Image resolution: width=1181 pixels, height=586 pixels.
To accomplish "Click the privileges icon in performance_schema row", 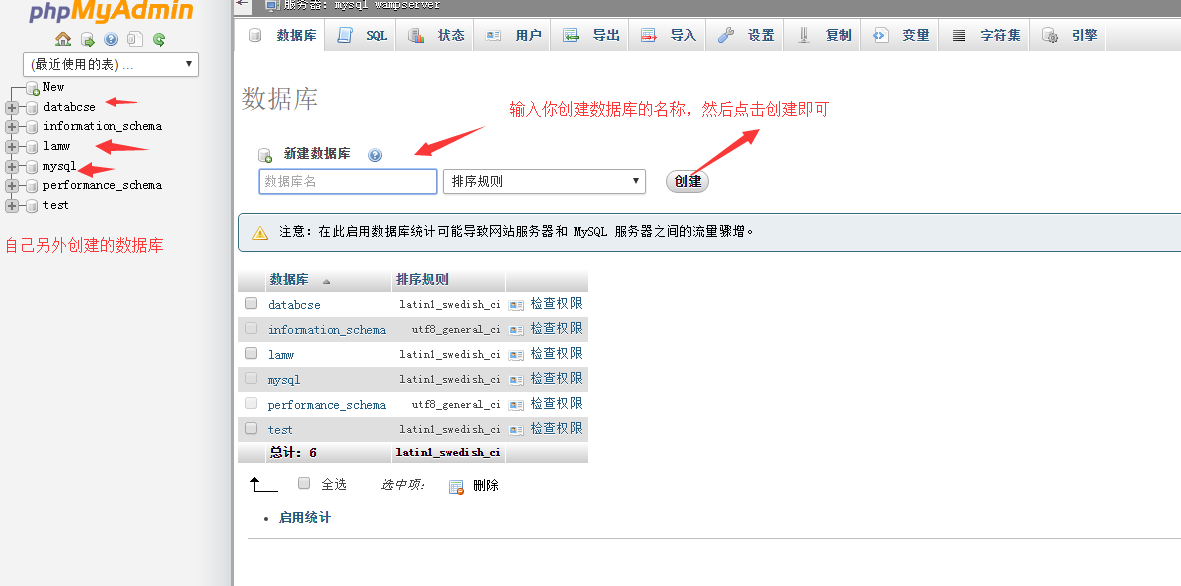I will (x=516, y=404).
